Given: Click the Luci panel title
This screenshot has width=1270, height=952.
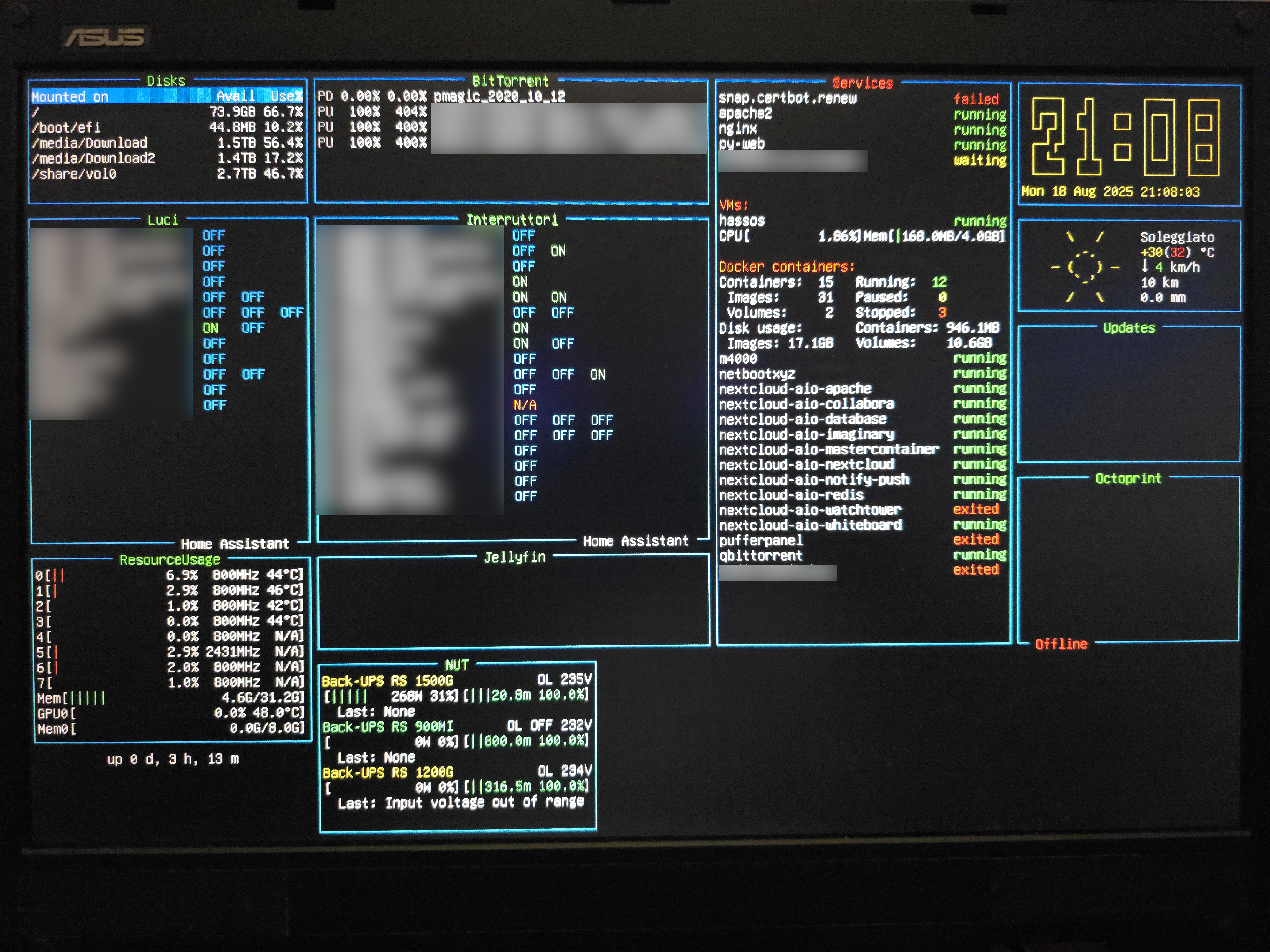Looking at the screenshot, I should point(163,220).
